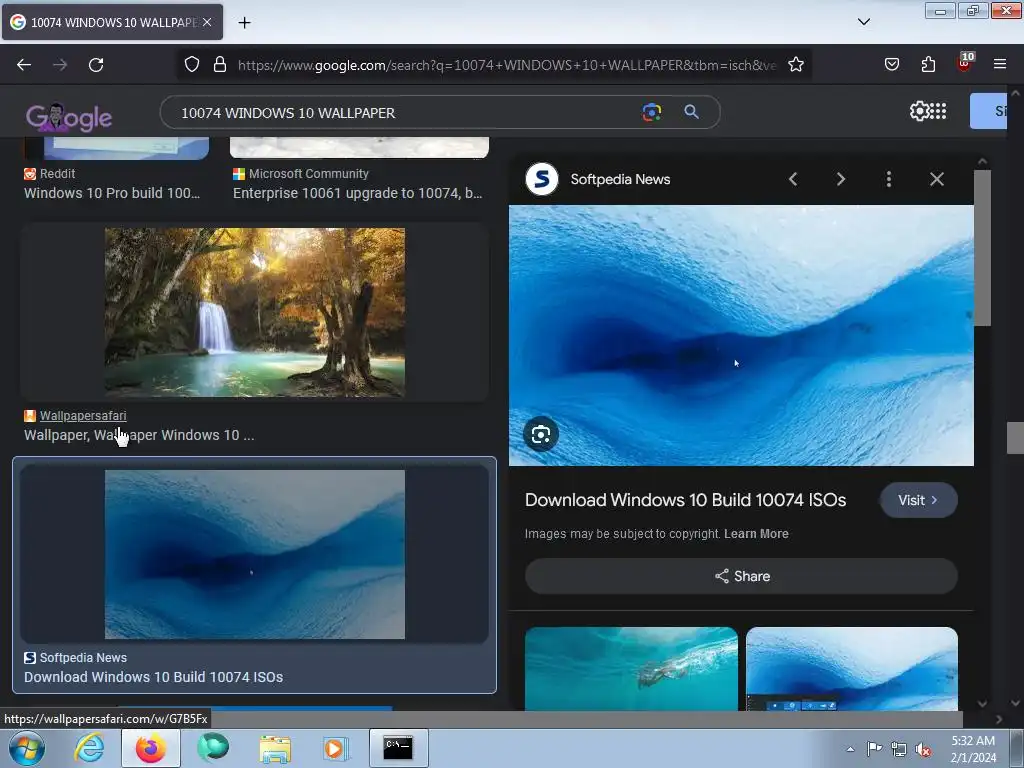
Task: List all tabs with the dropdown arrow
Action: tap(864, 22)
